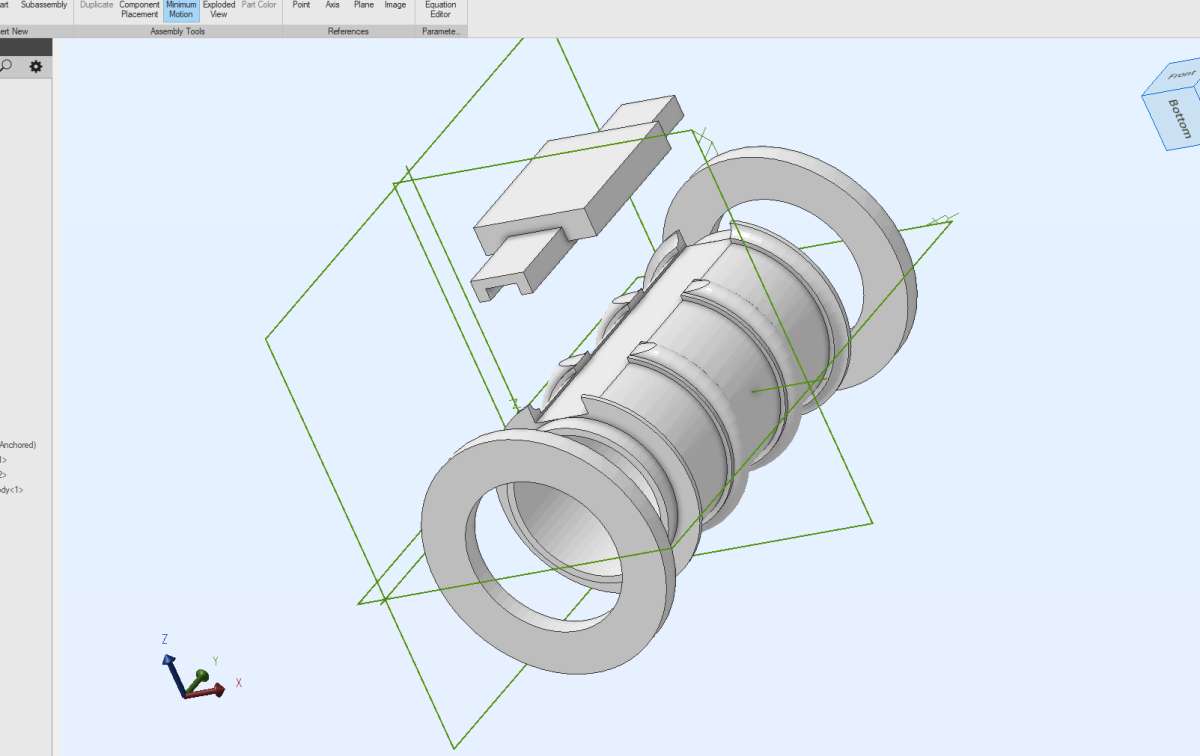Open the Equation Editor
Viewport: 1200px width, 756px height.
pyautogui.click(x=440, y=10)
